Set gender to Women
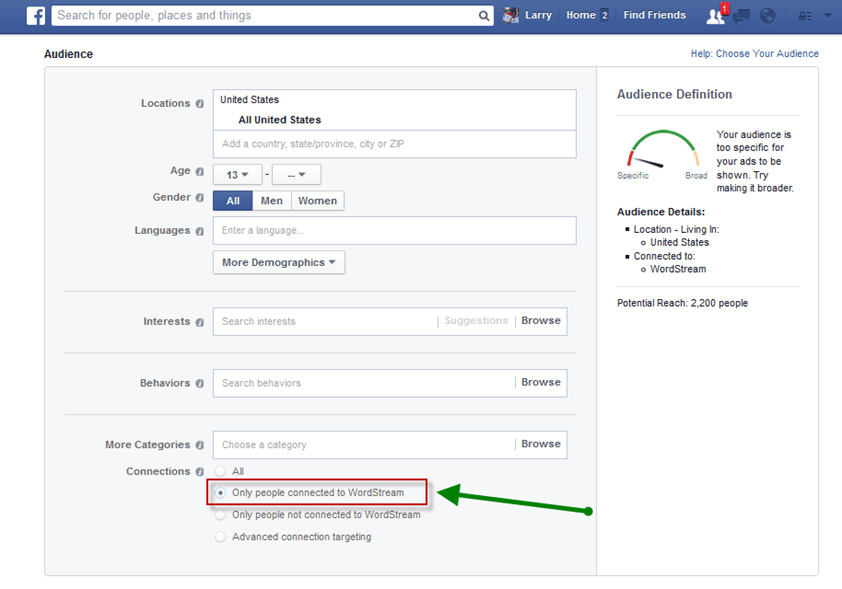842x589 pixels. 317,201
